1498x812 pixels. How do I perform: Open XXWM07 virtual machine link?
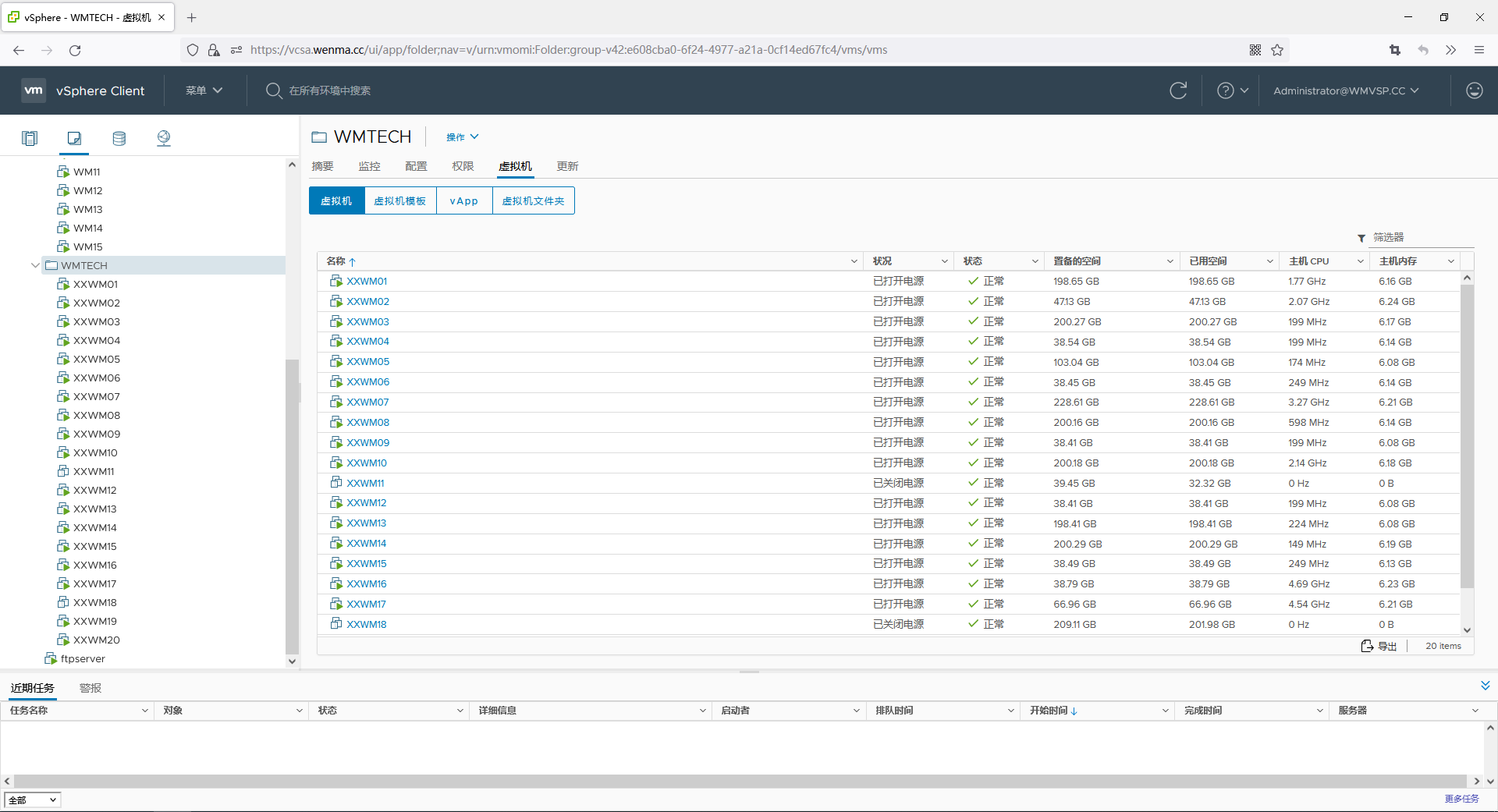[x=367, y=402]
